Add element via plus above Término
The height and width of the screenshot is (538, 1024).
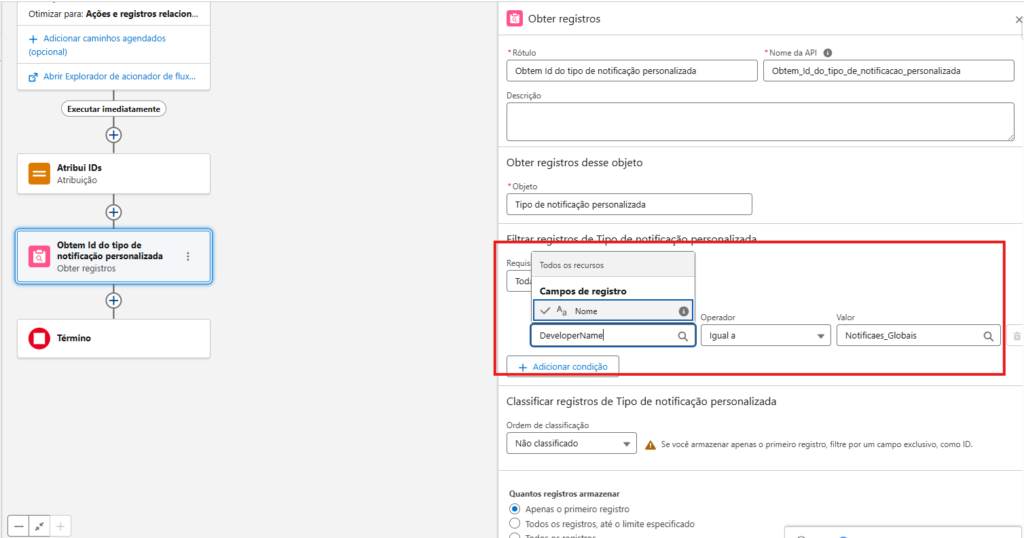[x=114, y=300]
